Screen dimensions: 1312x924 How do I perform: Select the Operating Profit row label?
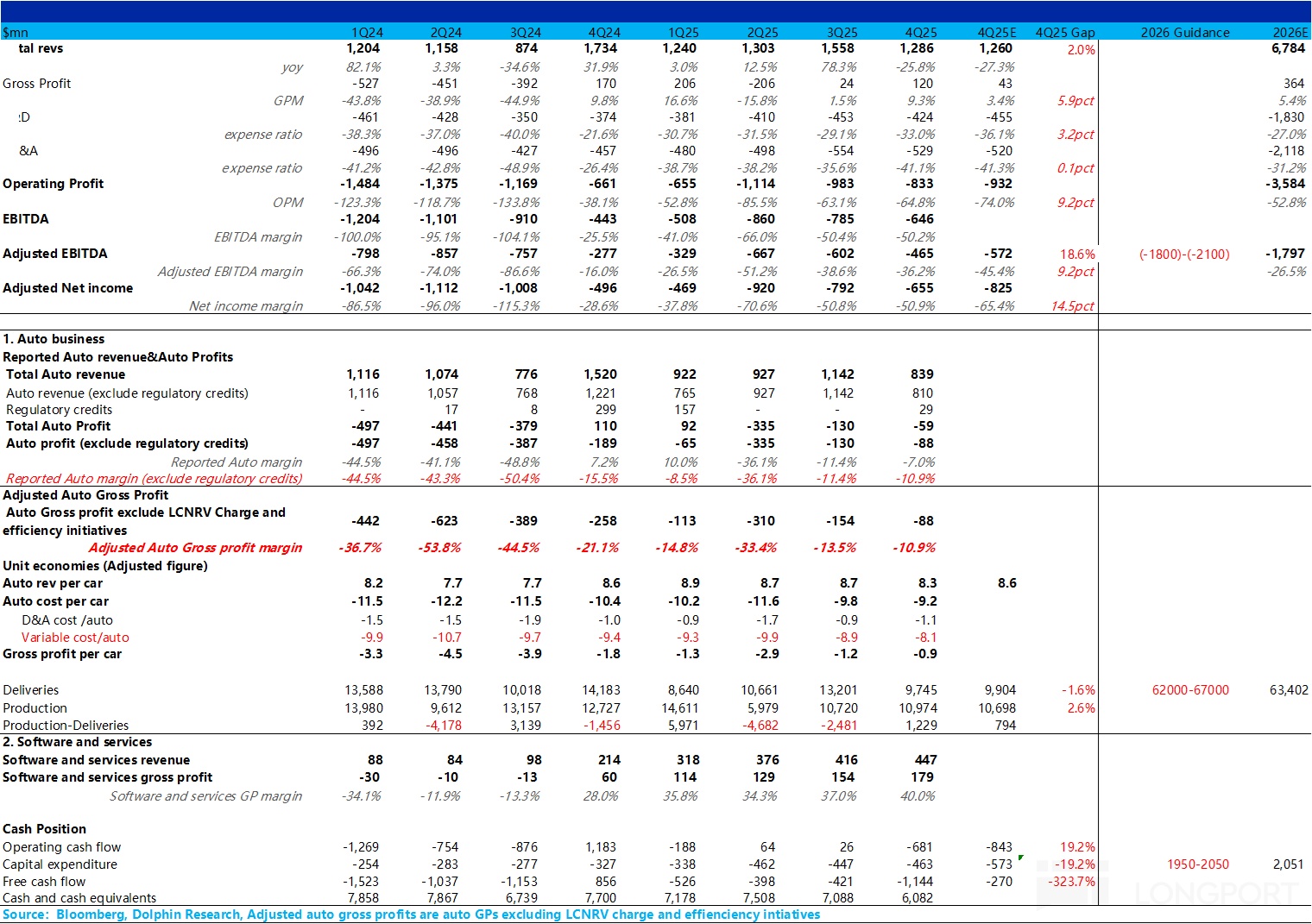click(54, 184)
